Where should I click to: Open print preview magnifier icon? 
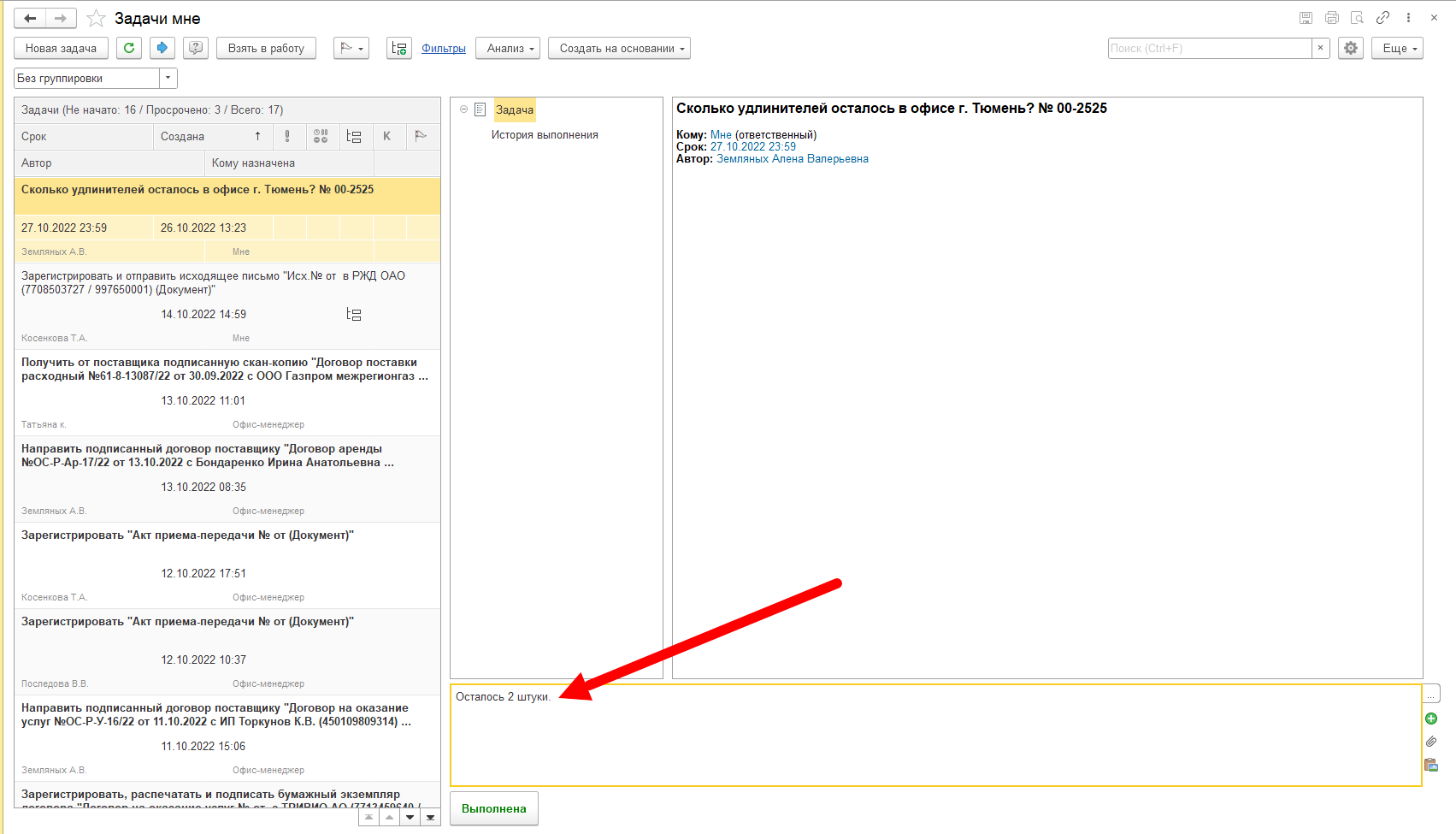[1357, 18]
